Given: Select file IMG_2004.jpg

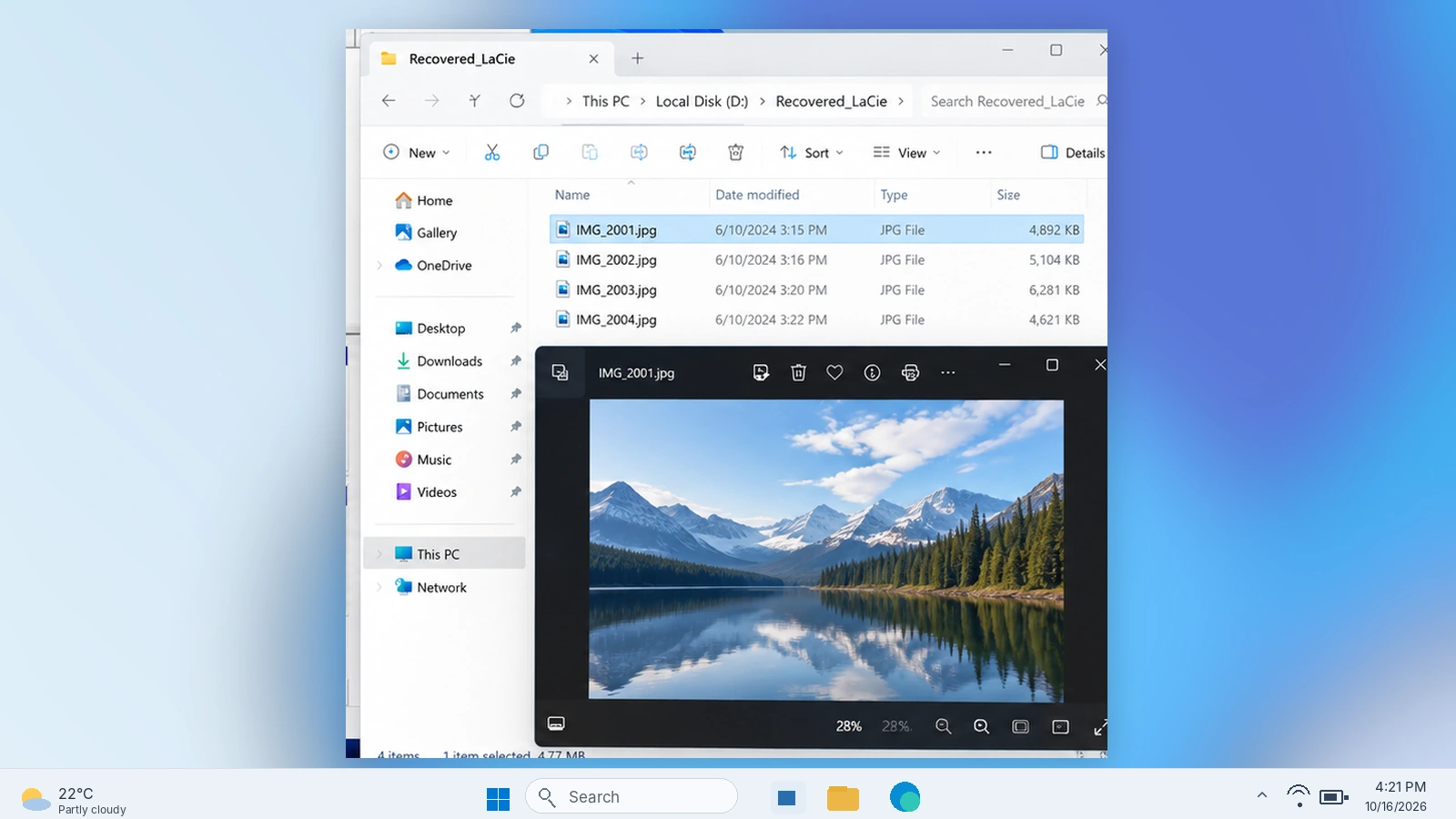Looking at the screenshot, I should pos(816,320).
